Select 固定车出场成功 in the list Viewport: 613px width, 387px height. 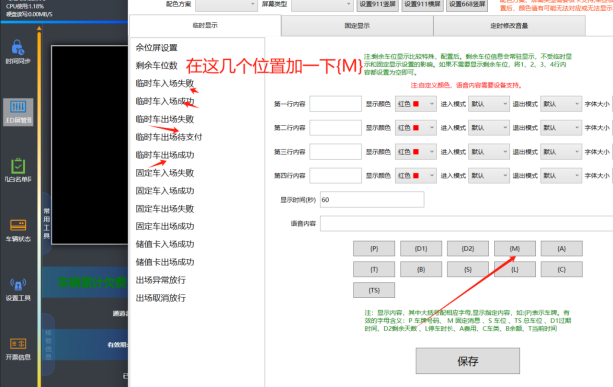[165, 226]
